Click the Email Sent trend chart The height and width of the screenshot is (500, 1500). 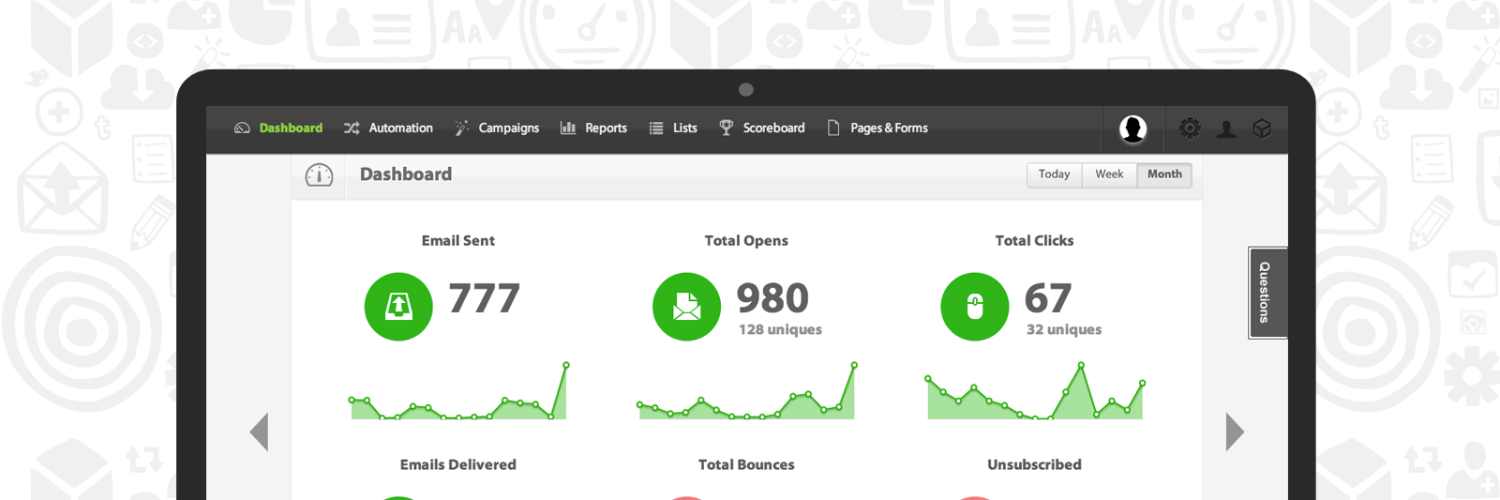(458, 391)
